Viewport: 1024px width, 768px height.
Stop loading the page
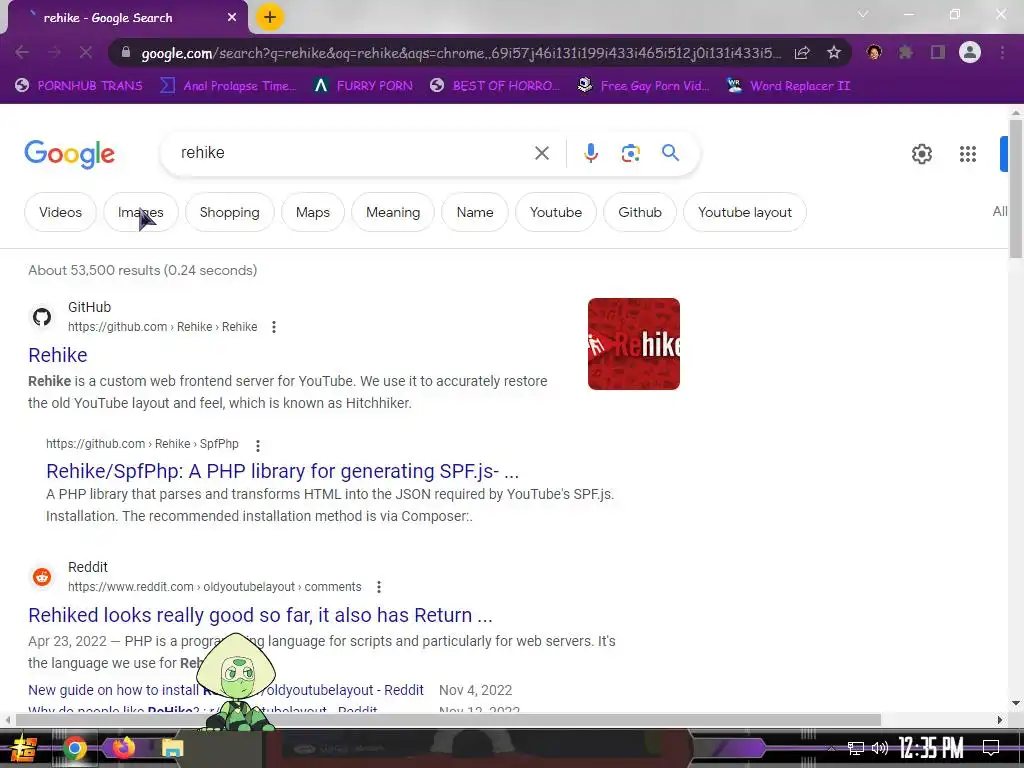86,52
